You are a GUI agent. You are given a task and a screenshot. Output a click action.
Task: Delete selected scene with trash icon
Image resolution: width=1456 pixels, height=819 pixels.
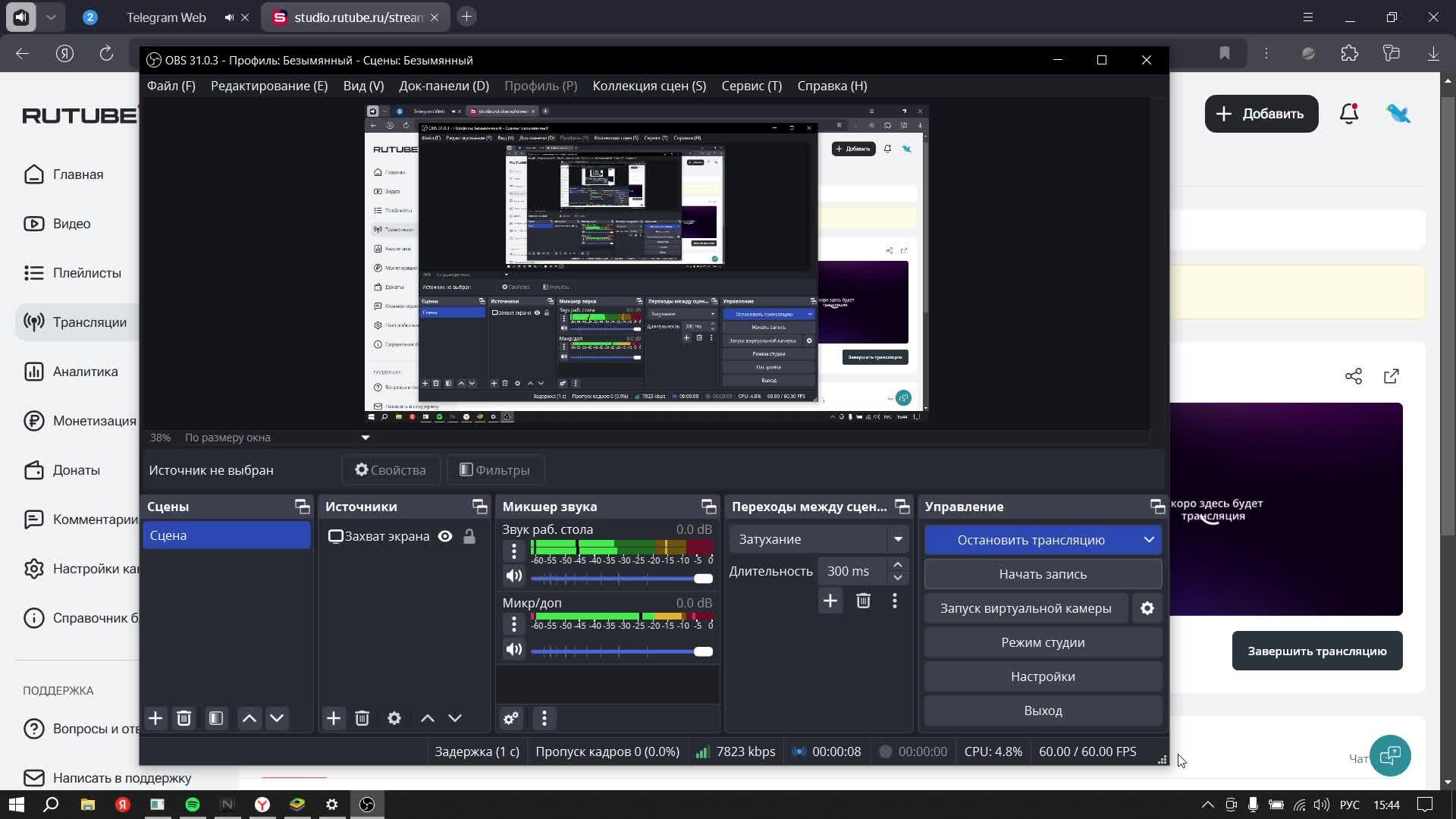184,718
